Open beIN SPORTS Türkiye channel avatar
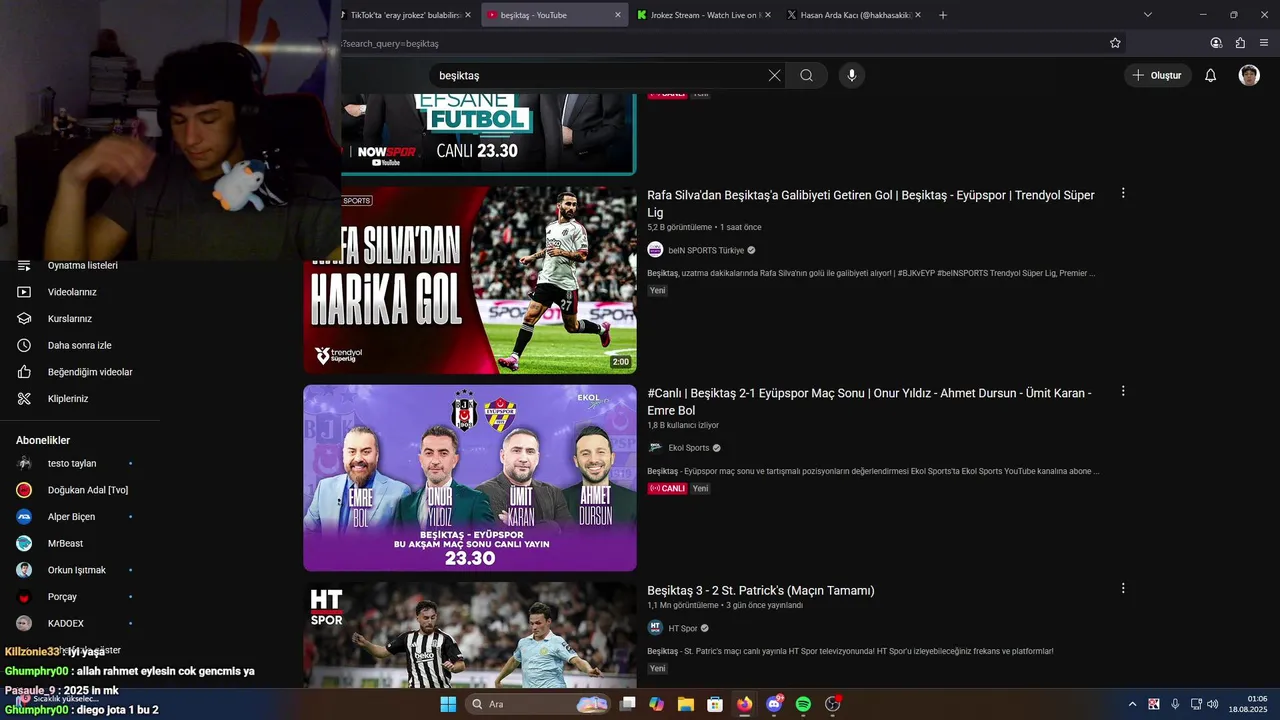This screenshot has height=720, width=1280. (655, 250)
